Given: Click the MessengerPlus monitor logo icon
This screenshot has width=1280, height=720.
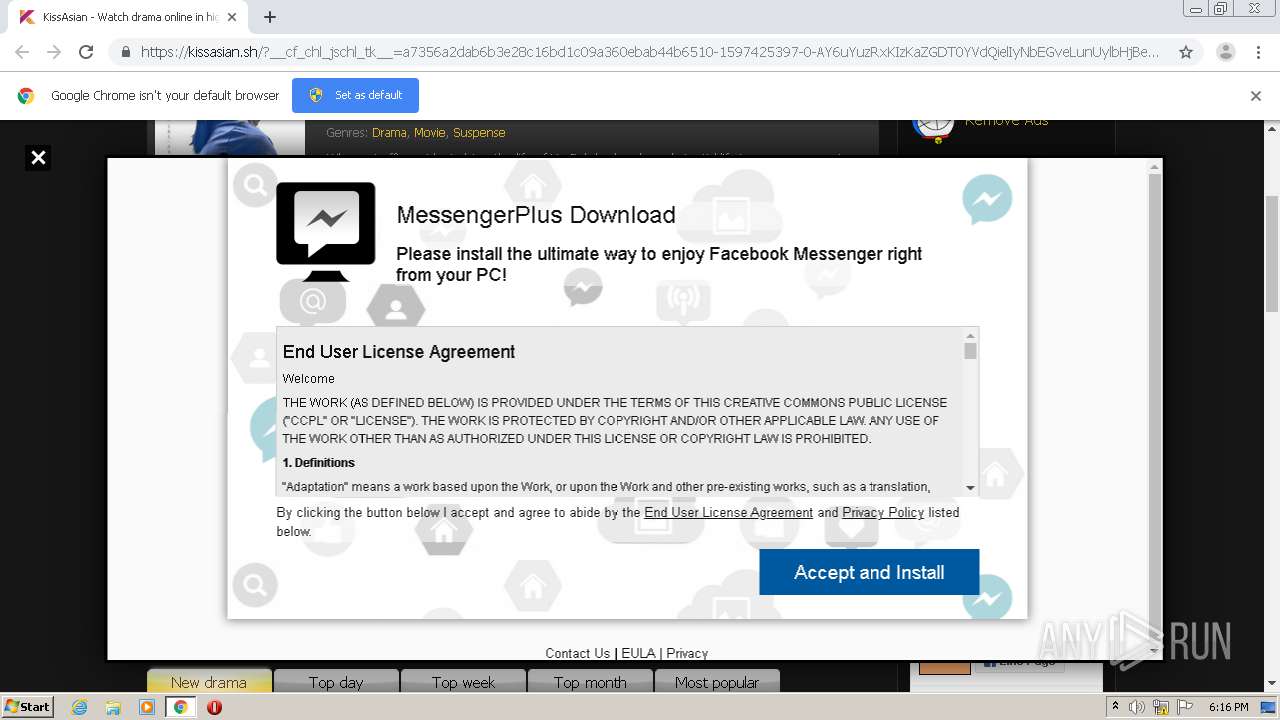Looking at the screenshot, I should tap(326, 231).
